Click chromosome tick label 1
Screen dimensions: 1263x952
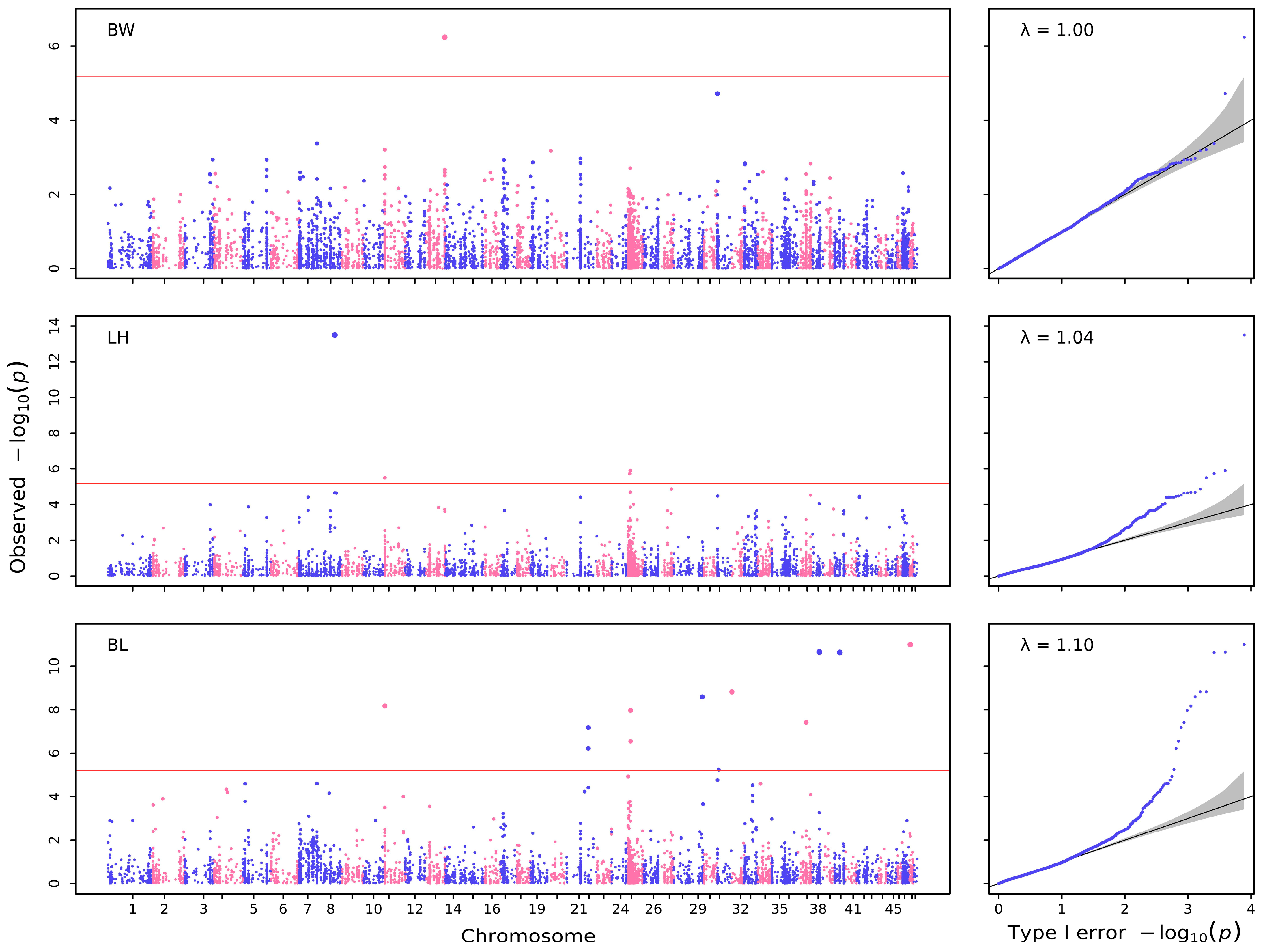tap(132, 909)
